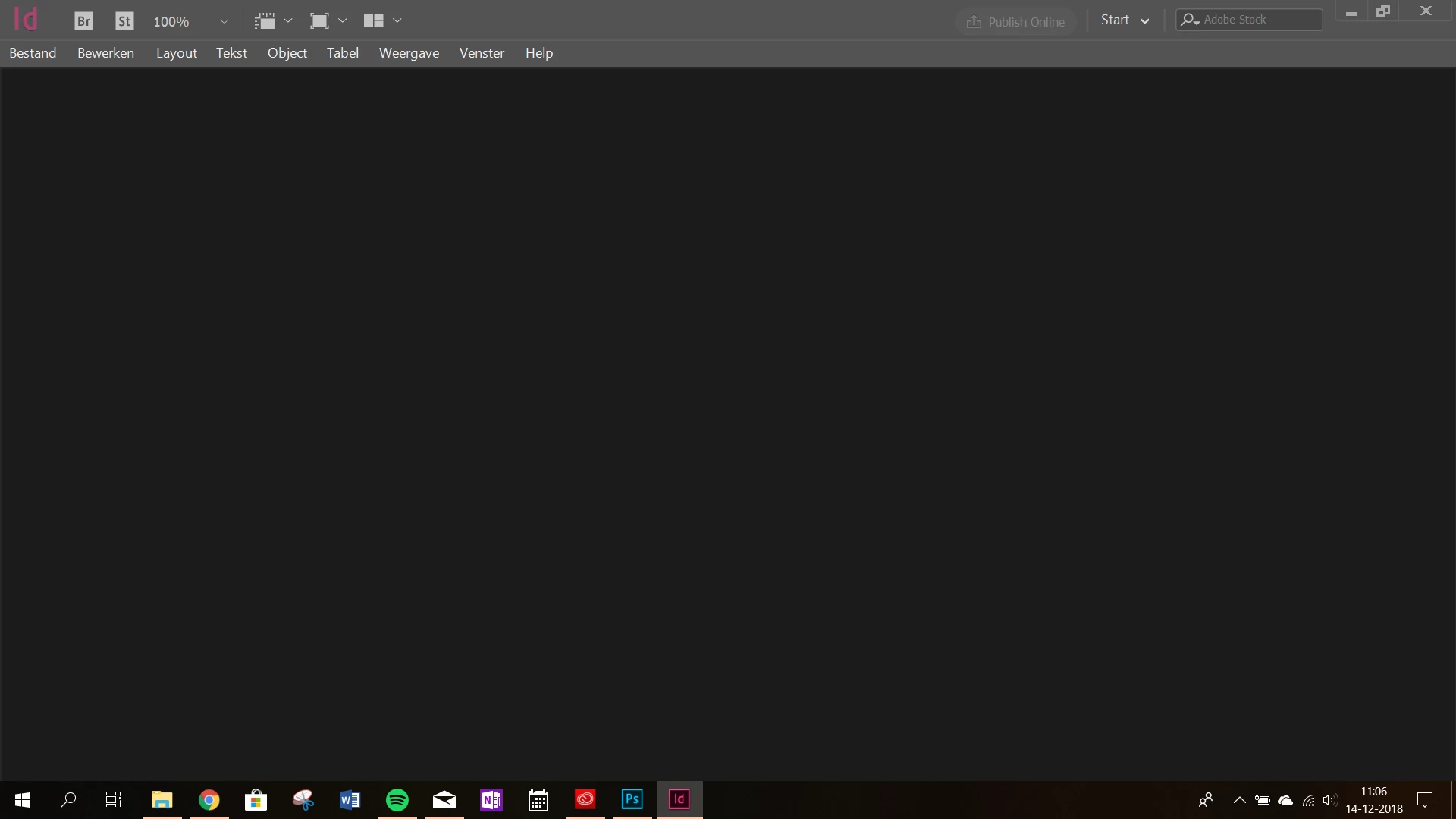
Task: Expand the 100% zoom level dropdown
Action: click(224, 21)
